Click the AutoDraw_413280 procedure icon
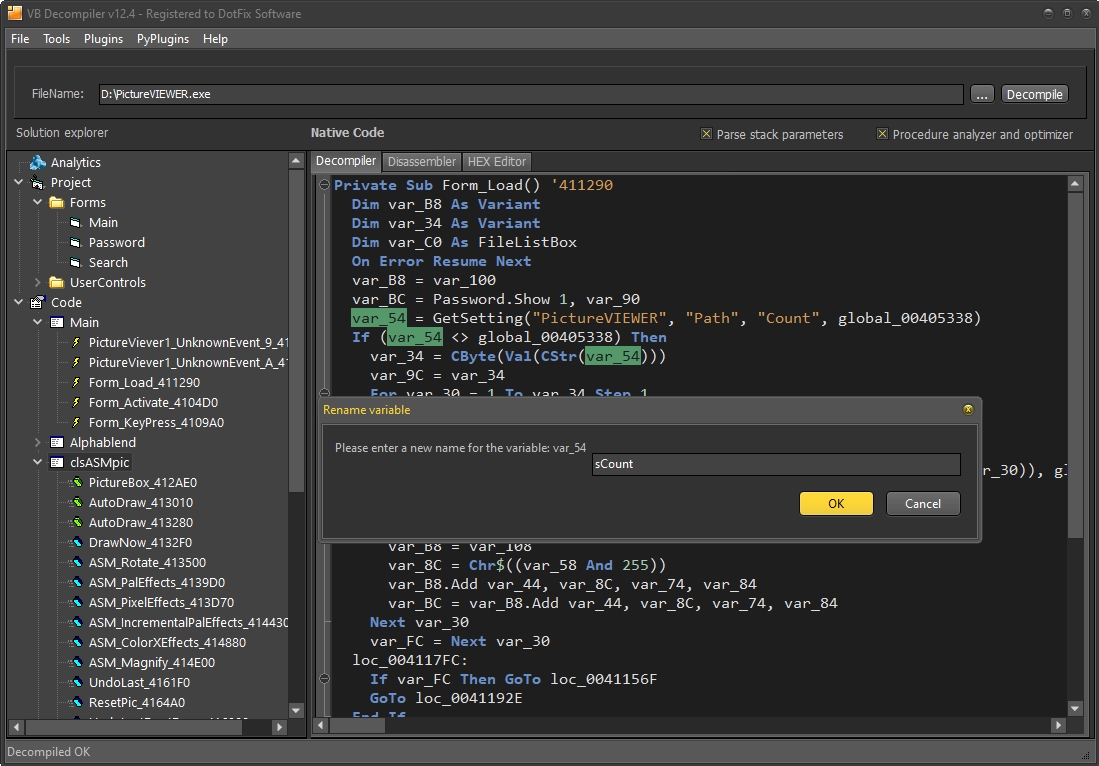1099x766 pixels. pos(76,522)
